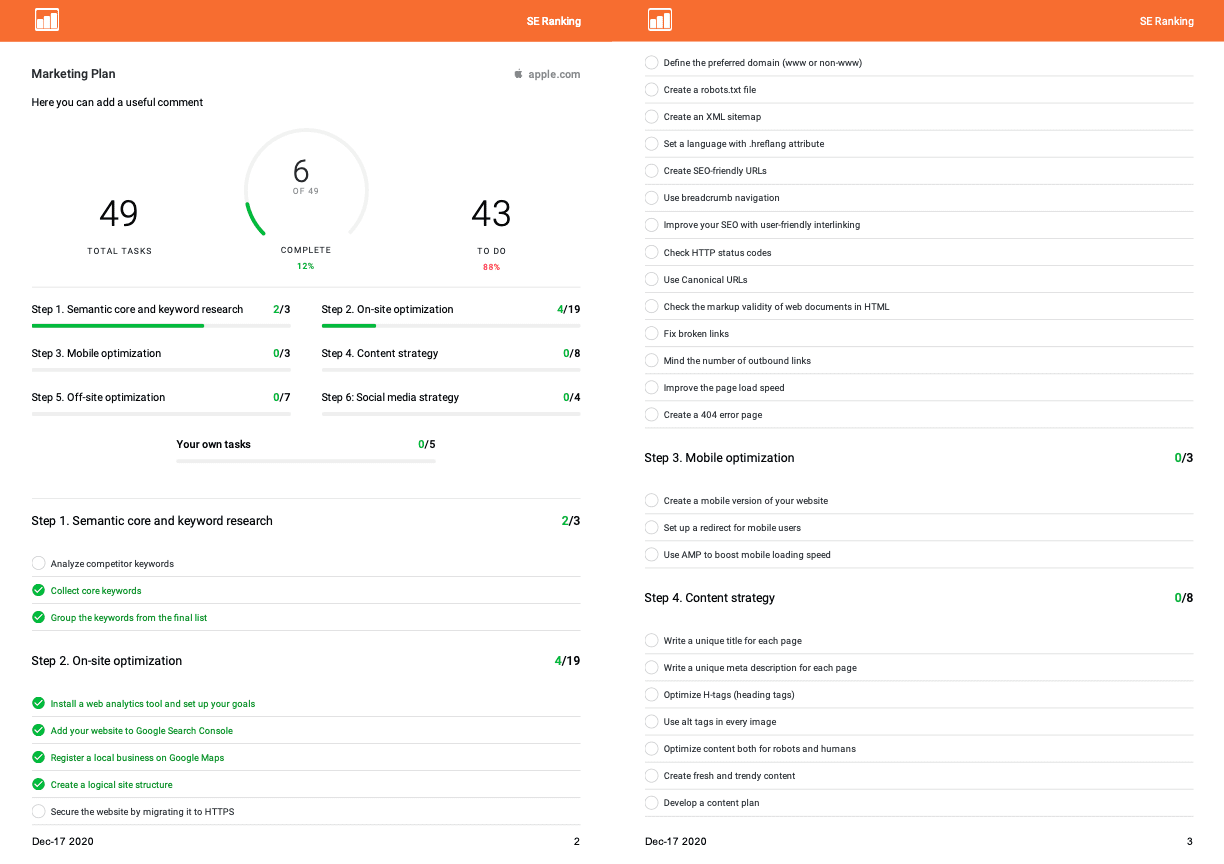Check Create a 404 error page task
This screenshot has height=864, width=1224.
coord(652,414)
